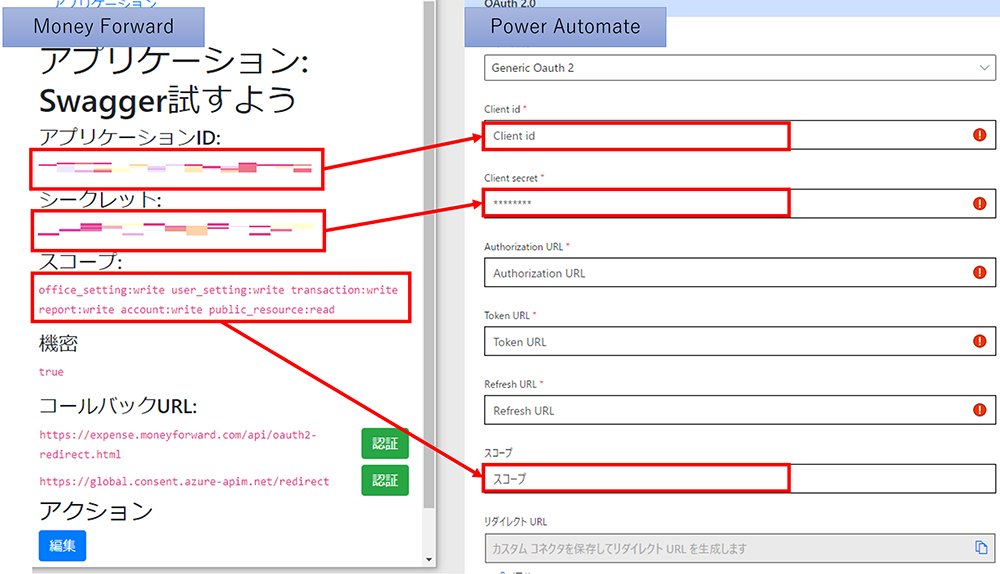Image resolution: width=1000 pixels, height=574 pixels.
Task: Click the Client id input field
Action: [x=740, y=135]
